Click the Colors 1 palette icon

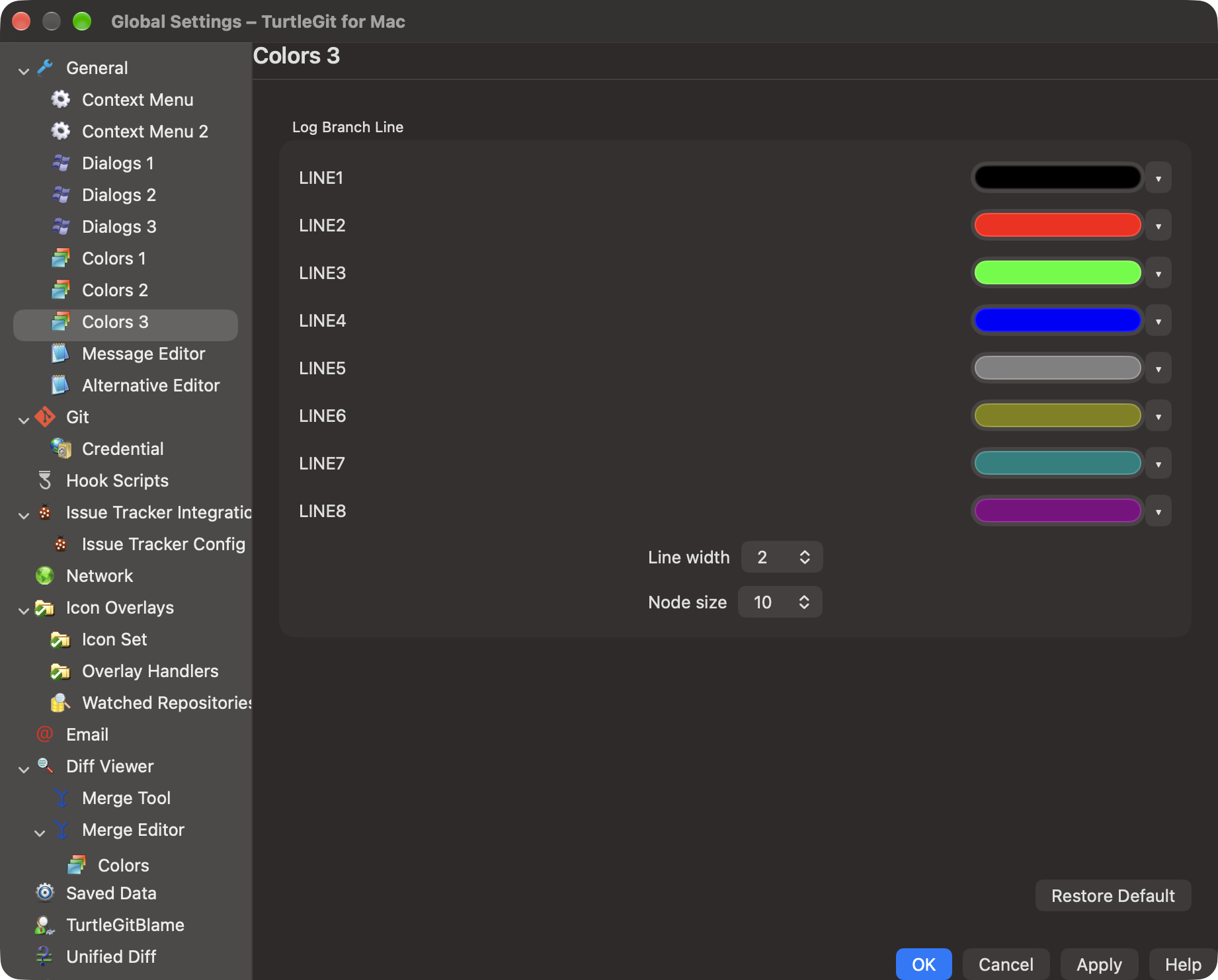[61, 258]
